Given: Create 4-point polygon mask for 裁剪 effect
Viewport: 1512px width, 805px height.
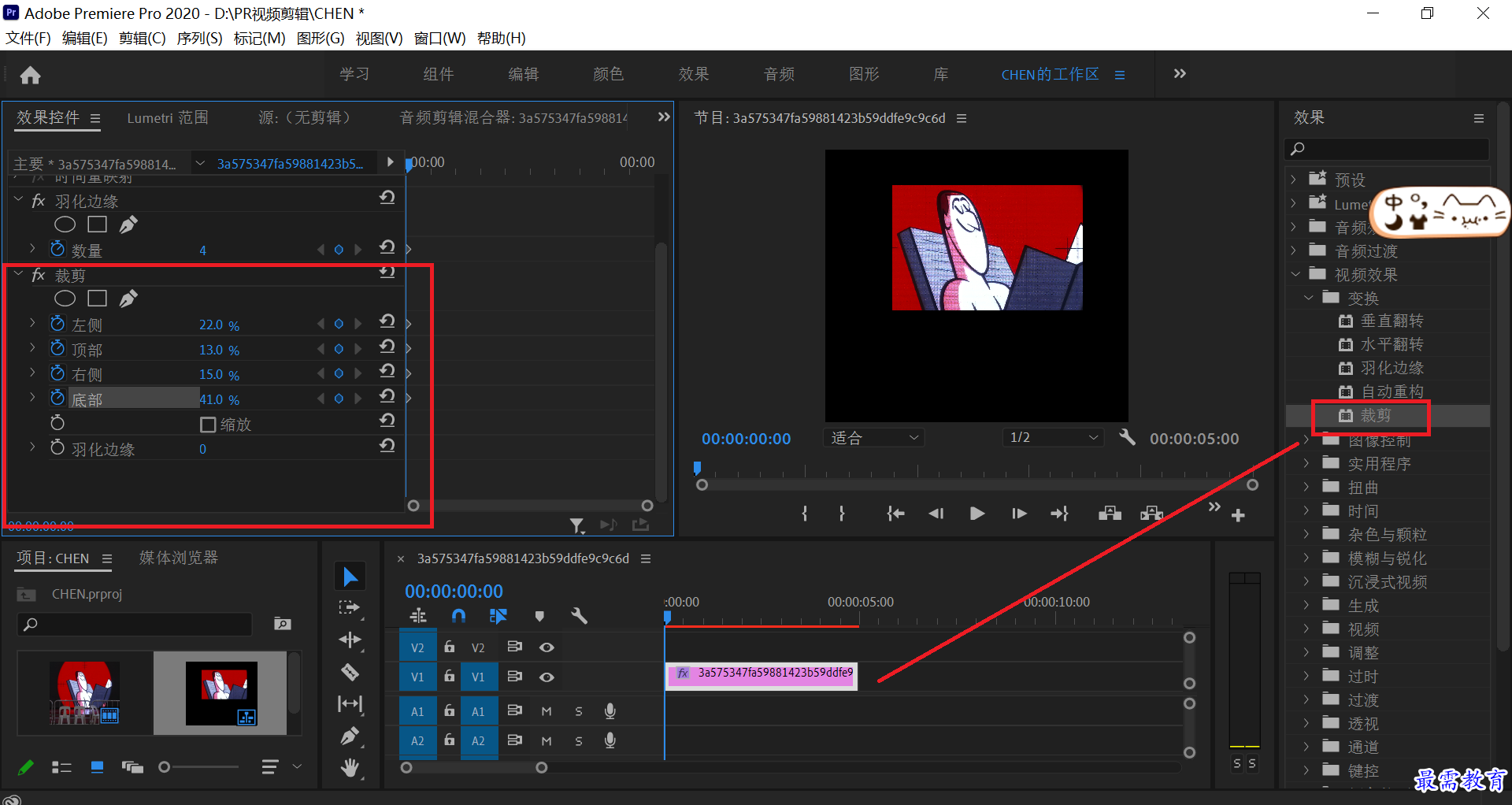Looking at the screenshot, I should tap(97, 299).
